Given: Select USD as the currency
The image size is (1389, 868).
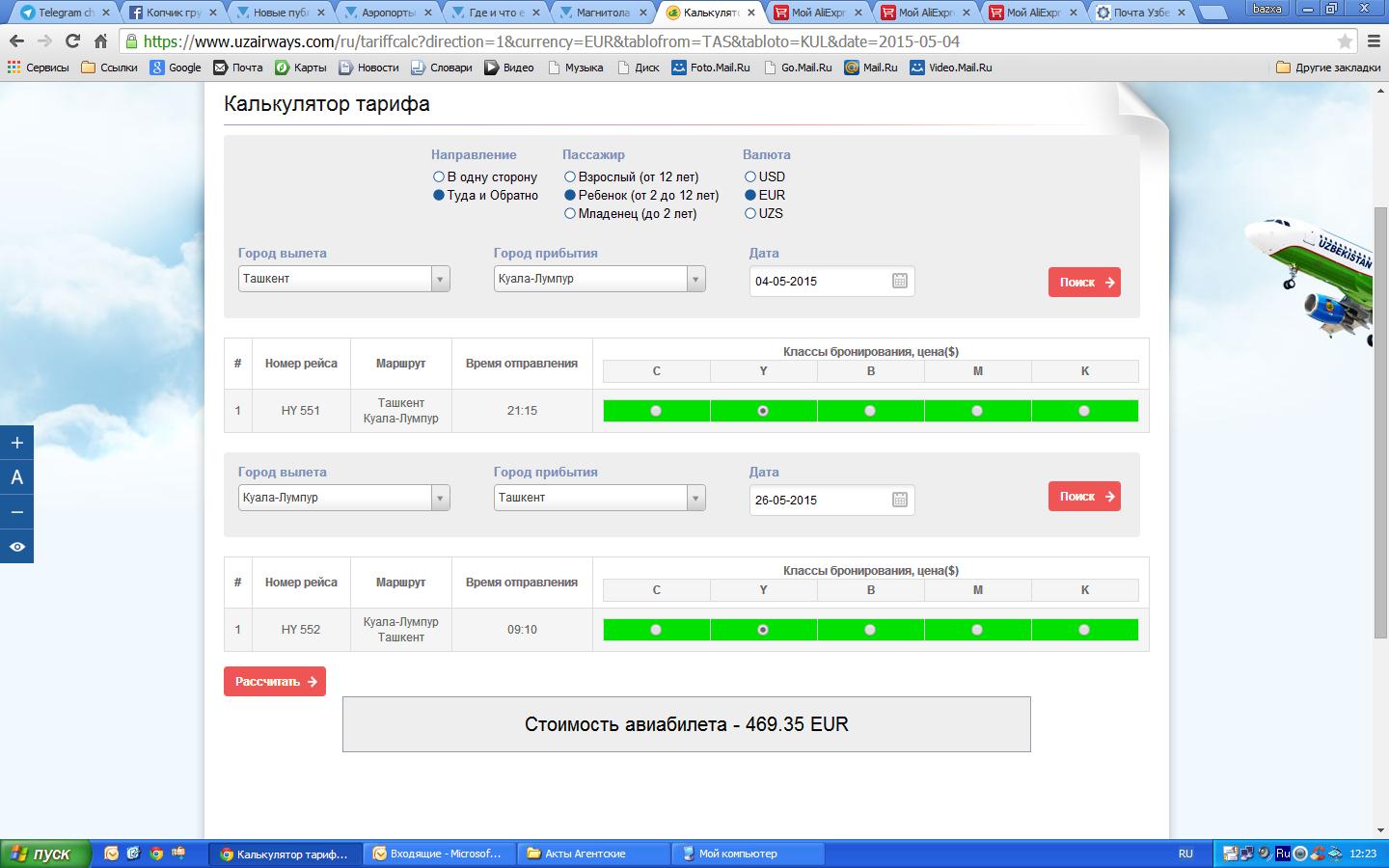Looking at the screenshot, I should click(x=750, y=177).
